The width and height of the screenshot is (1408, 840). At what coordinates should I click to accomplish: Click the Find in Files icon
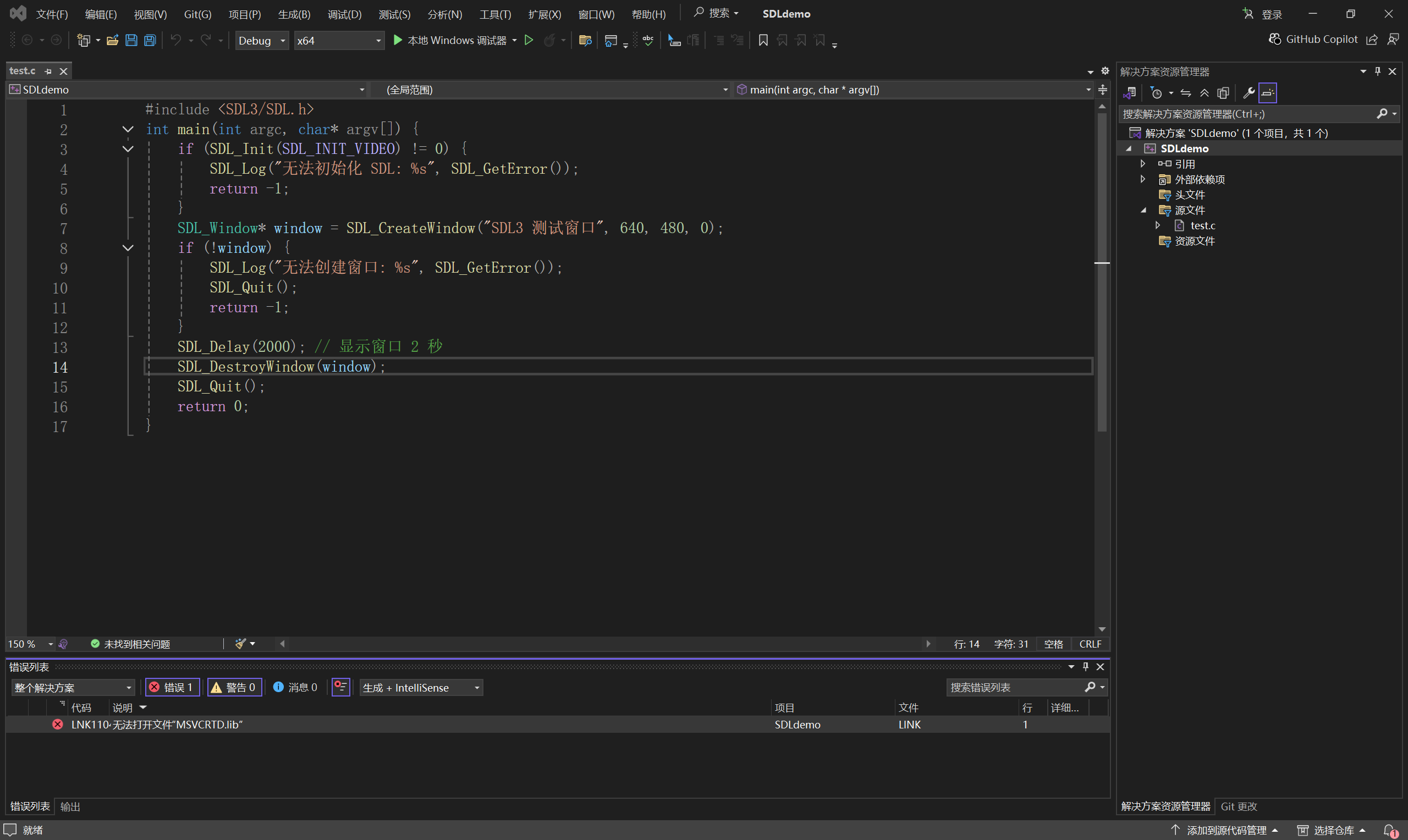click(x=585, y=40)
